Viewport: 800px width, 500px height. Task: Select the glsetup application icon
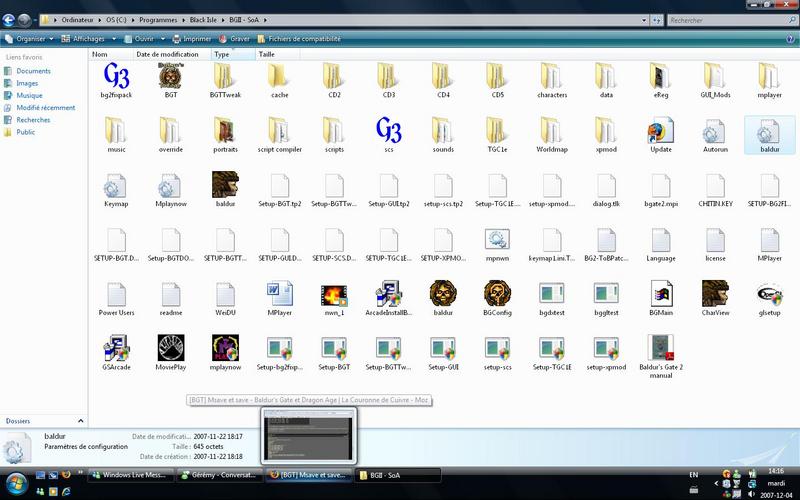(x=769, y=293)
